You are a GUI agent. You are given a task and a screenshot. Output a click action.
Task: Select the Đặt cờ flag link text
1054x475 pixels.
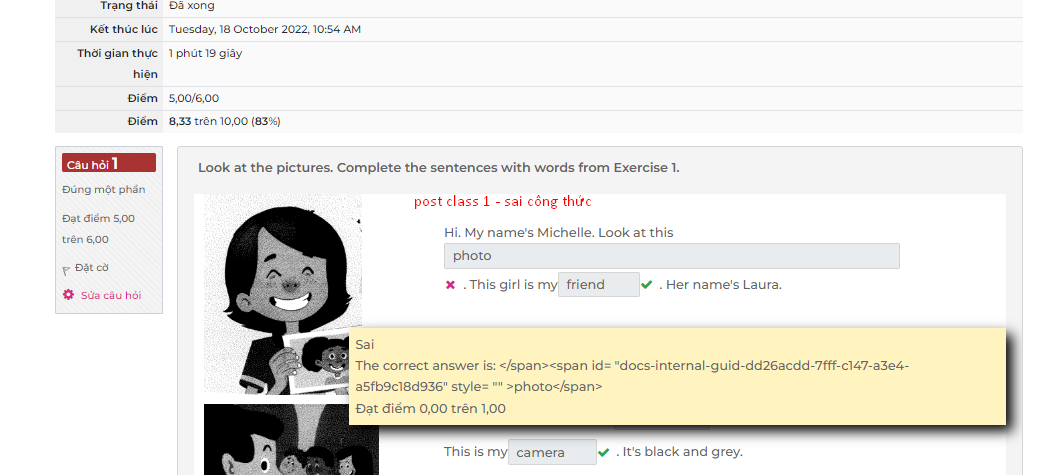point(91,267)
